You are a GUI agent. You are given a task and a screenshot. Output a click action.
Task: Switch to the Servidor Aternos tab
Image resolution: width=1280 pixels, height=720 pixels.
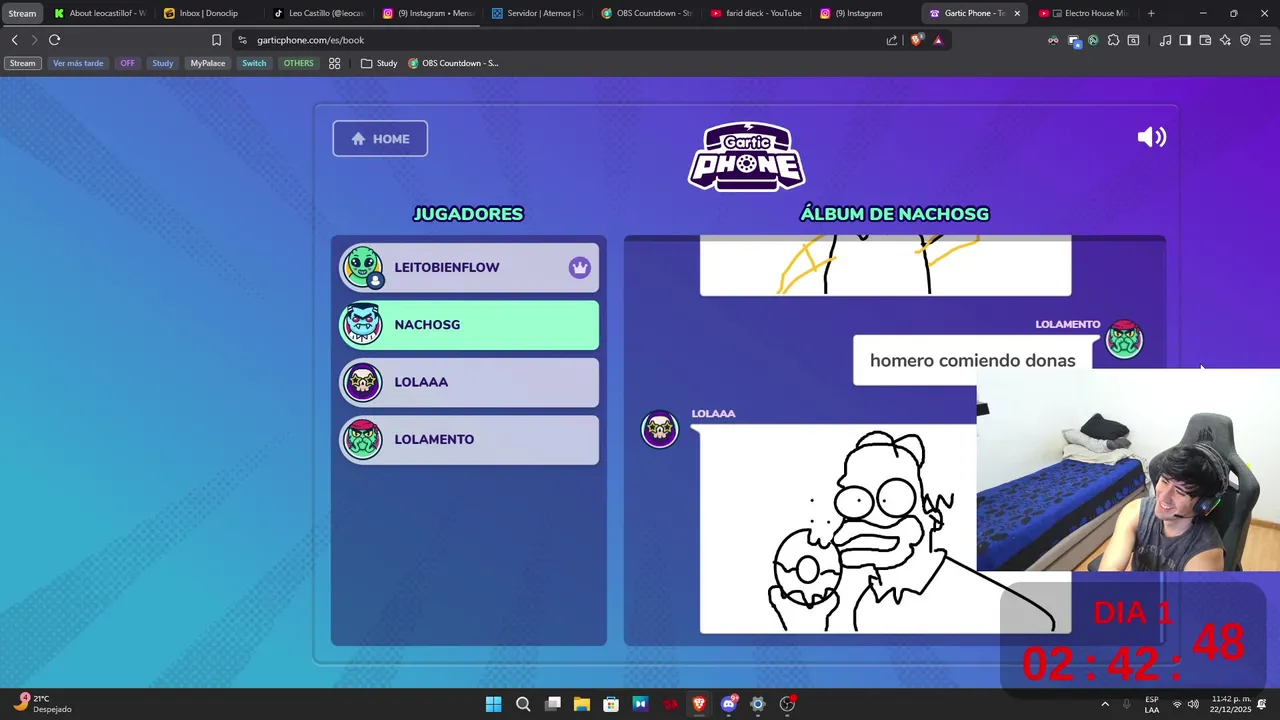pyautogui.click(x=537, y=13)
